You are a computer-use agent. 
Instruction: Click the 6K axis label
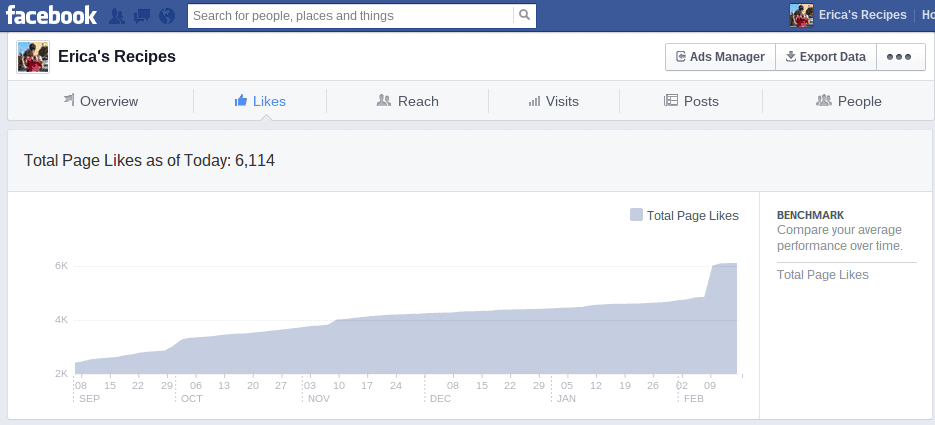61,266
